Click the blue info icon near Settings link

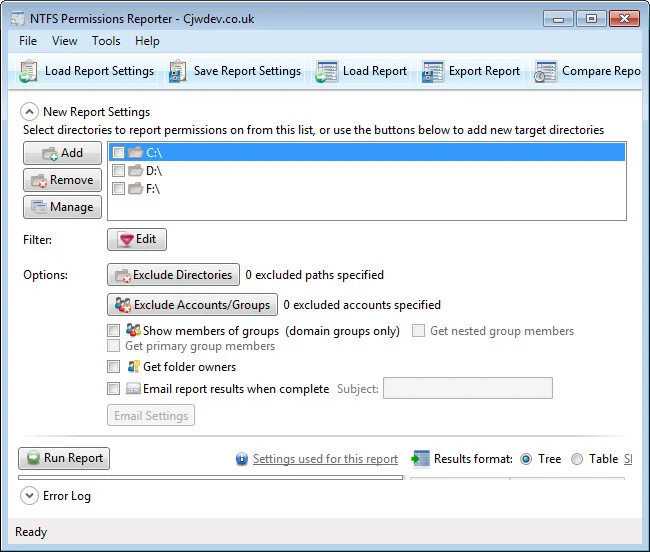pyautogui.click(x=242, y=459)
